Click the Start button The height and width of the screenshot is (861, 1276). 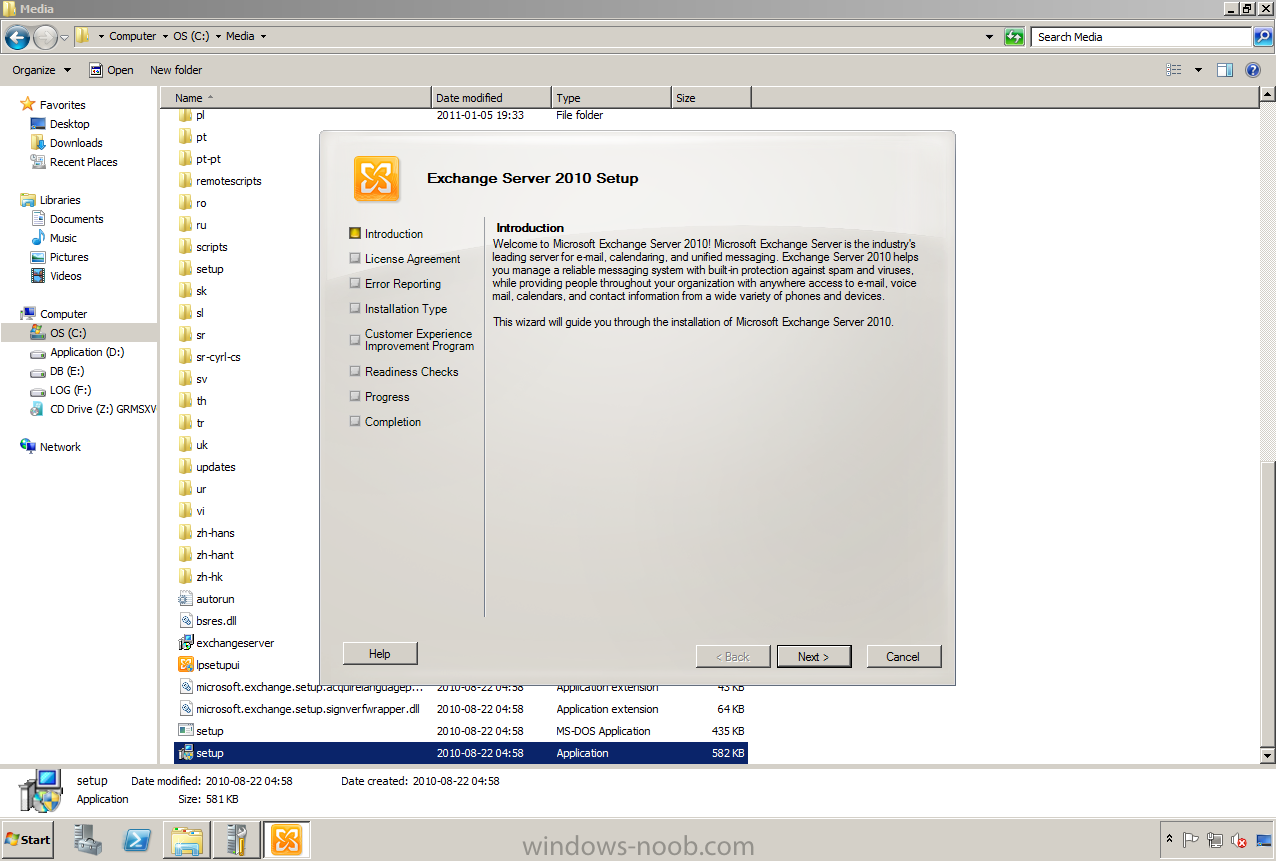point(28,840)
